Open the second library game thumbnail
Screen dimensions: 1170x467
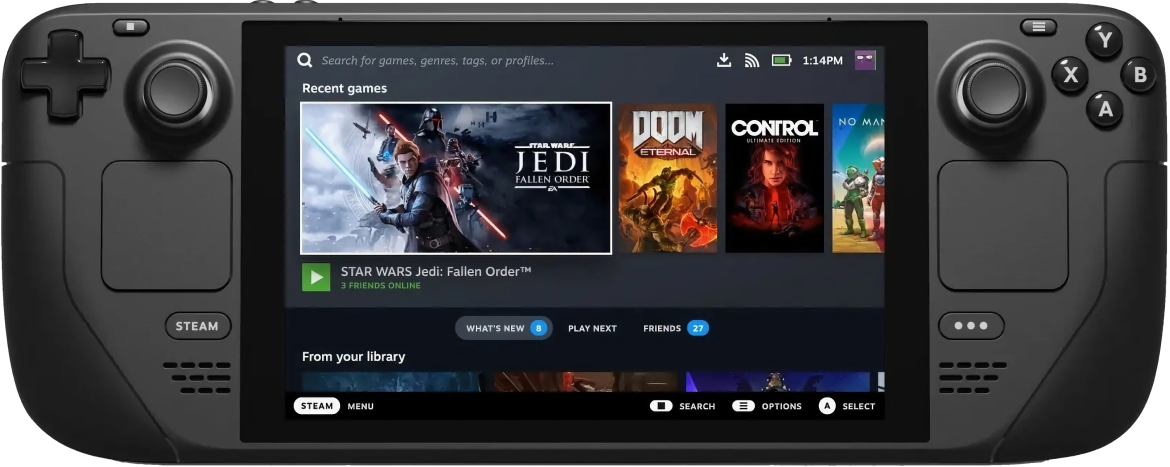pos(586,382)
